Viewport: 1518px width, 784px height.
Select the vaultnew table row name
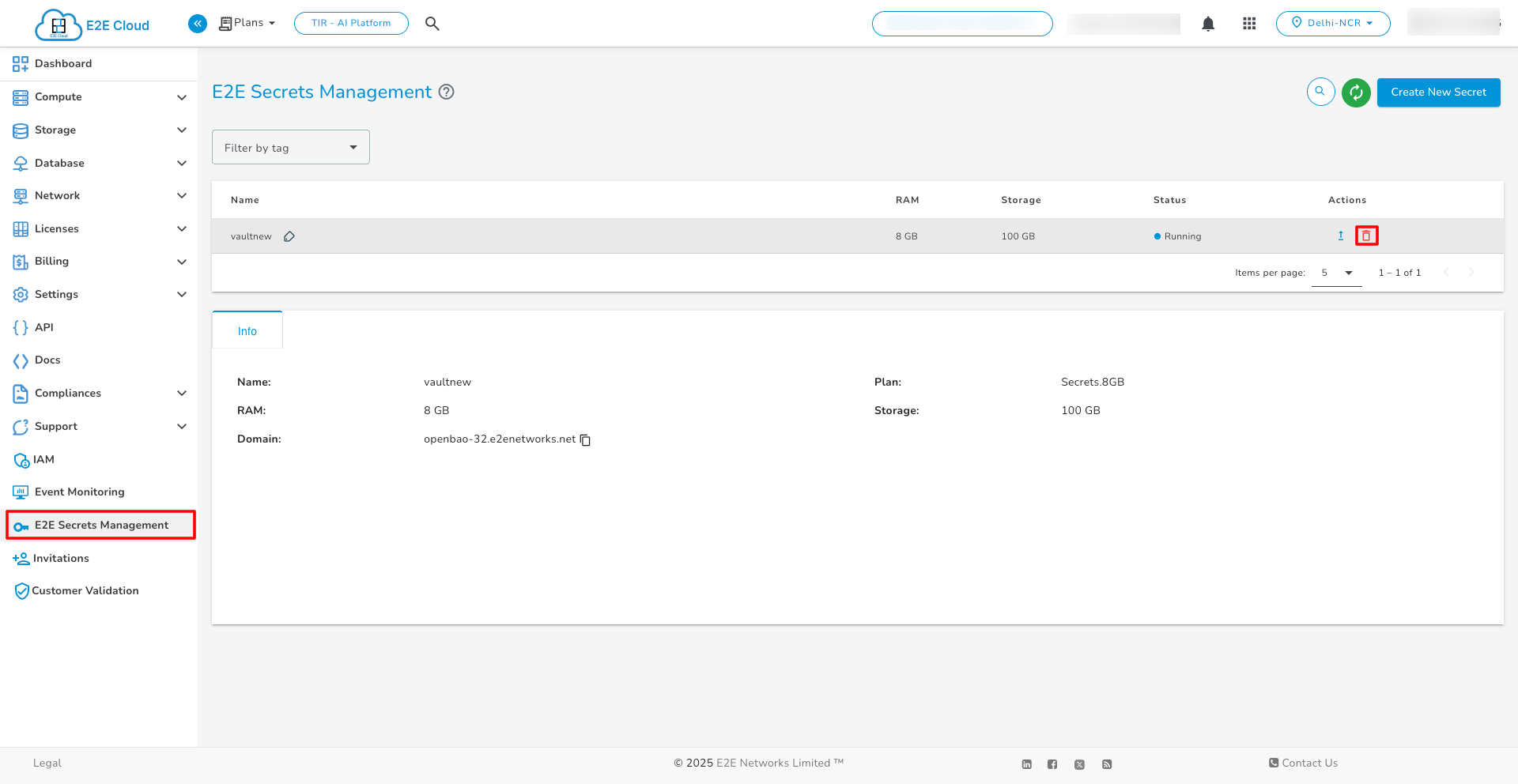pyautogui.click(x=251, y=236)
